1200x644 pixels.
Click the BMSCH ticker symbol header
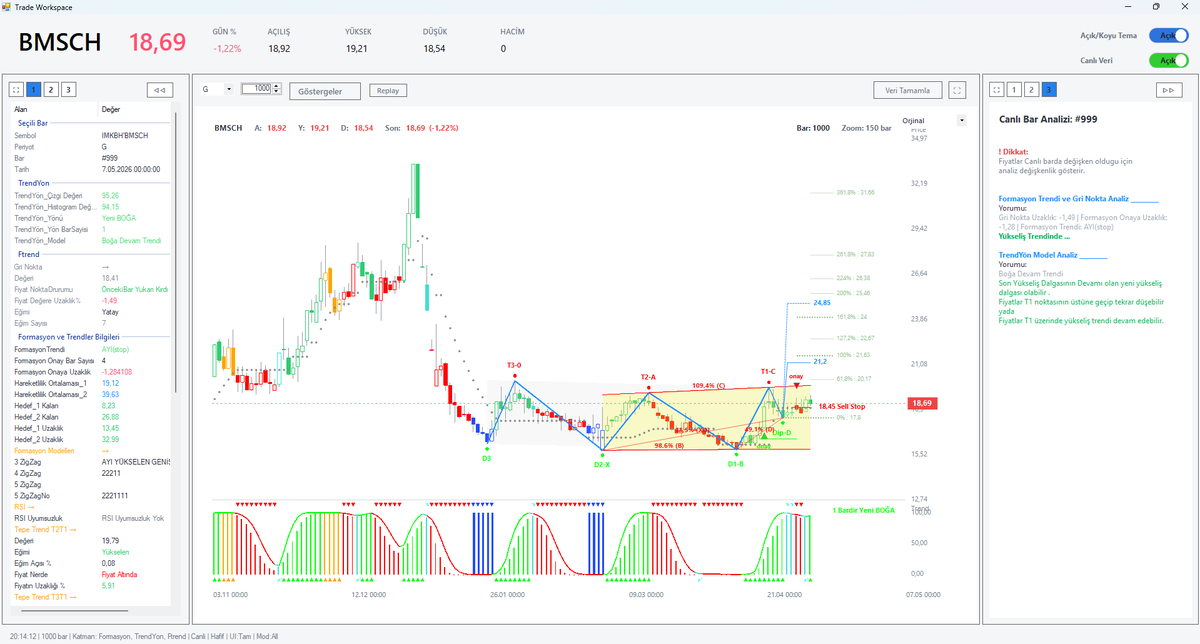pos(60,42)
